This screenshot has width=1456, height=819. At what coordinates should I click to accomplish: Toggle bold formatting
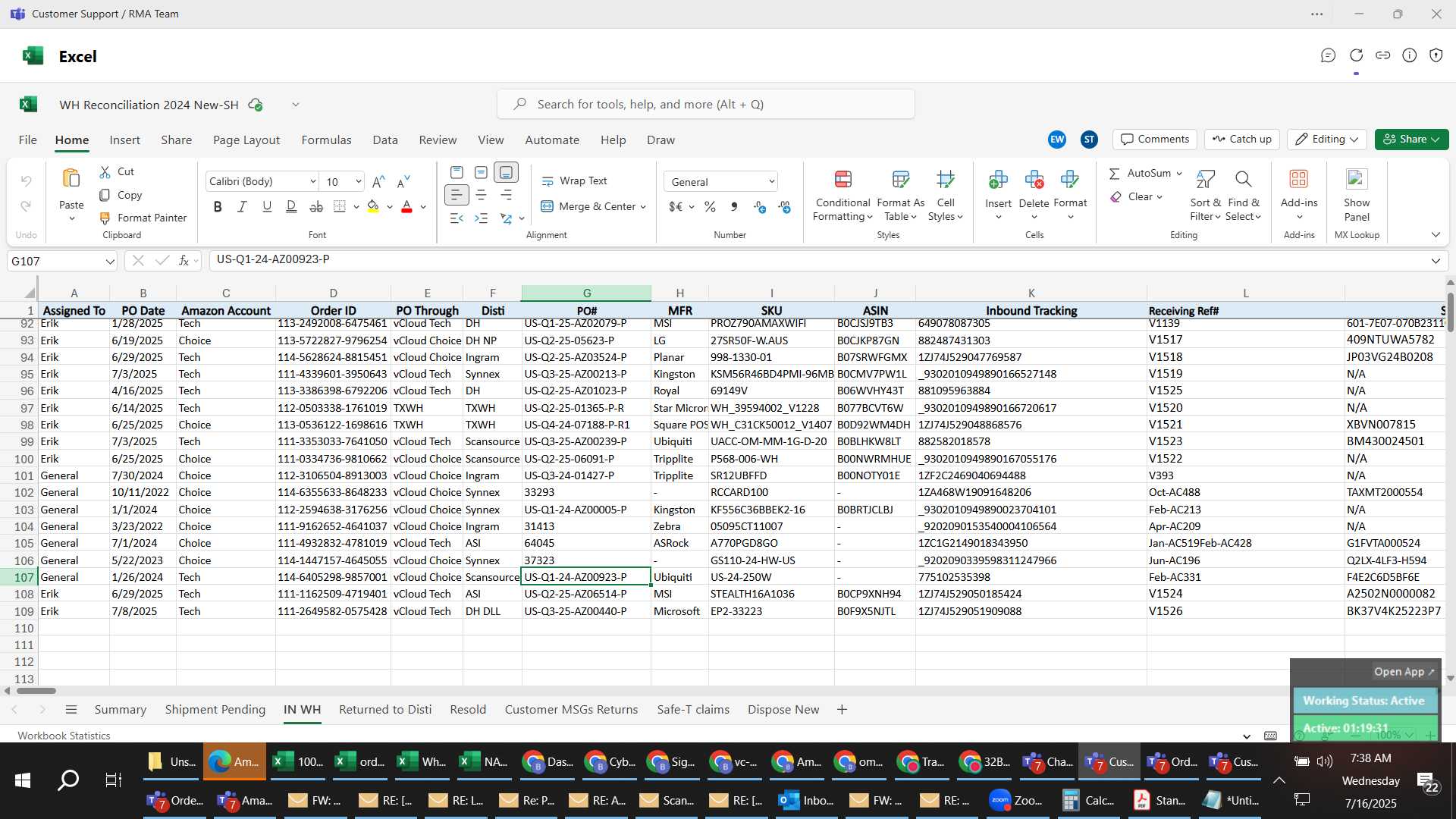pyautogui.click(x=218, y=206)
